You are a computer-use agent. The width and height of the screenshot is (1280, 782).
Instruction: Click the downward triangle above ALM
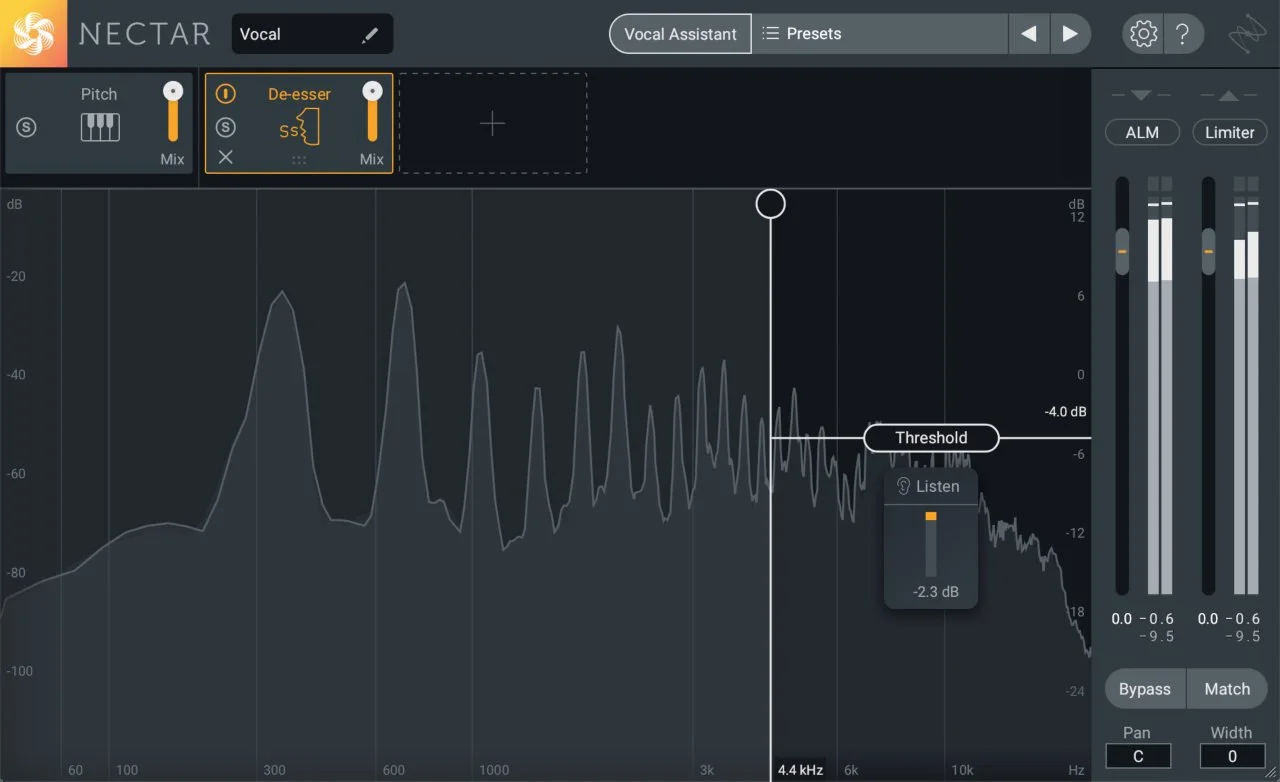point(1141,96)
